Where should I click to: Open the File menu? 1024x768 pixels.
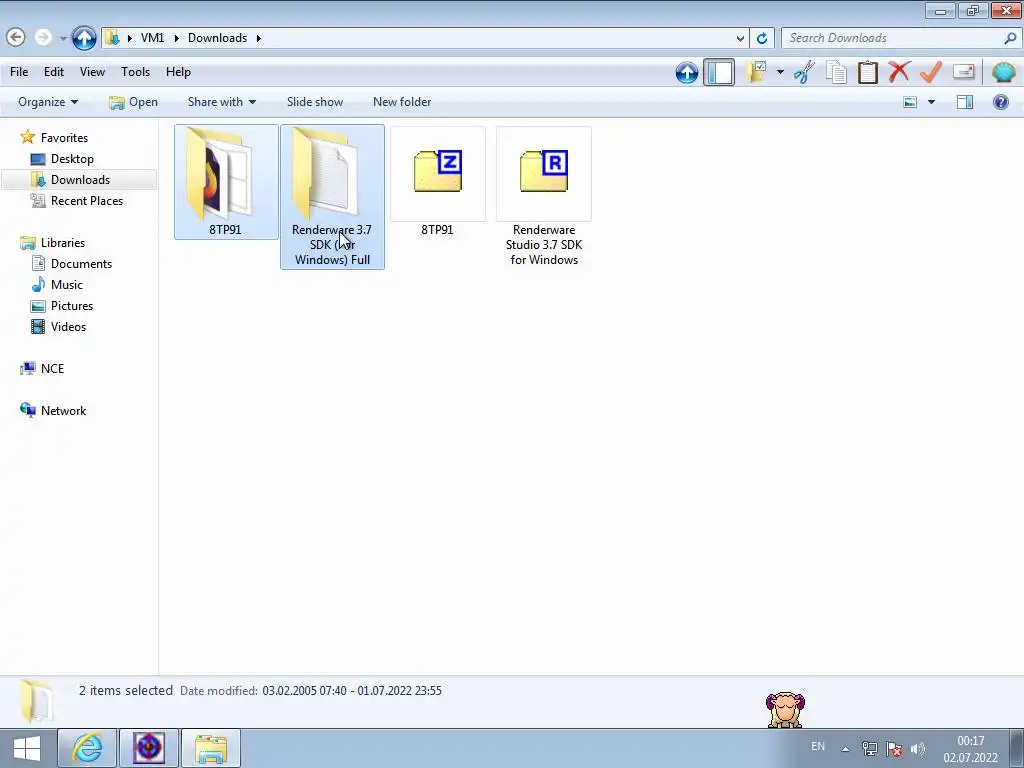19,72
